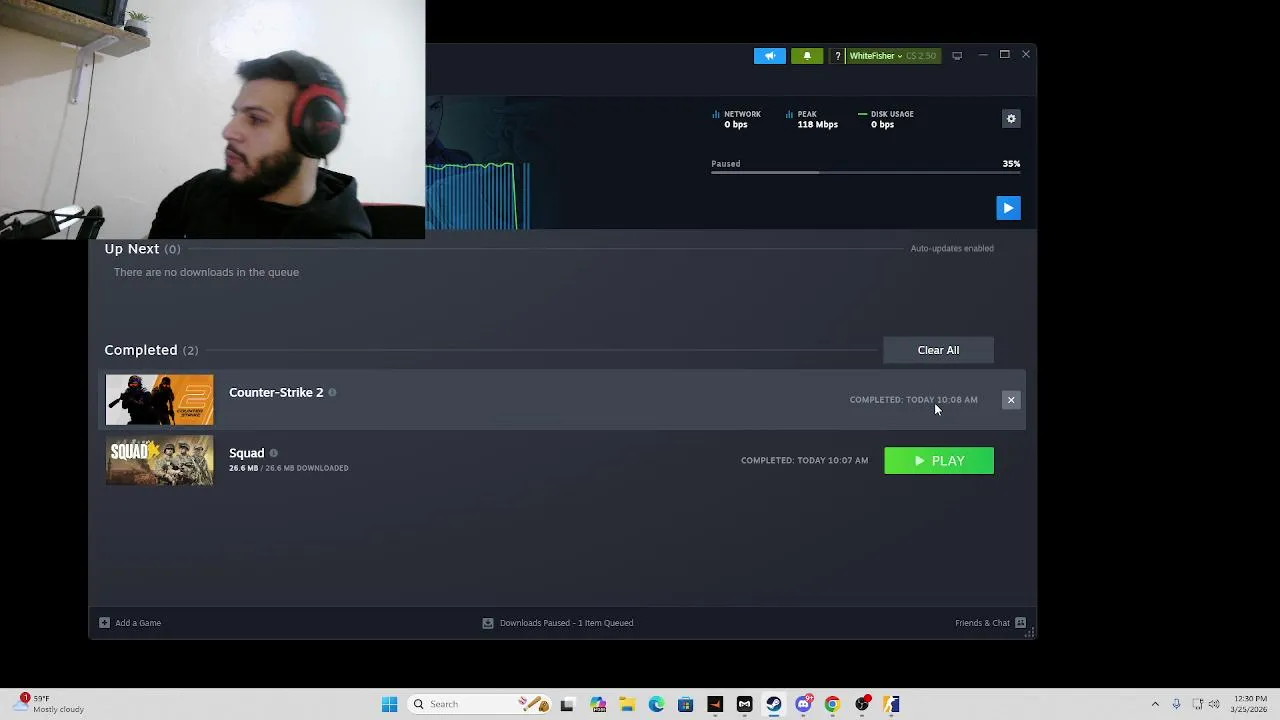
Task: Open the weather widget showing Mostly cloudy
Action: click(x=50, y=704)
